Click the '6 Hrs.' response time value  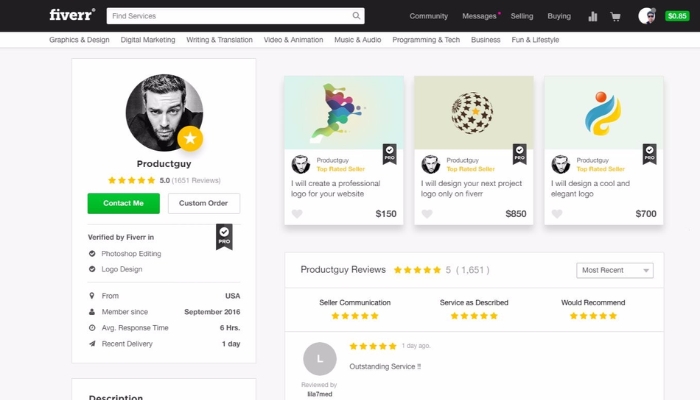point(230,328)
